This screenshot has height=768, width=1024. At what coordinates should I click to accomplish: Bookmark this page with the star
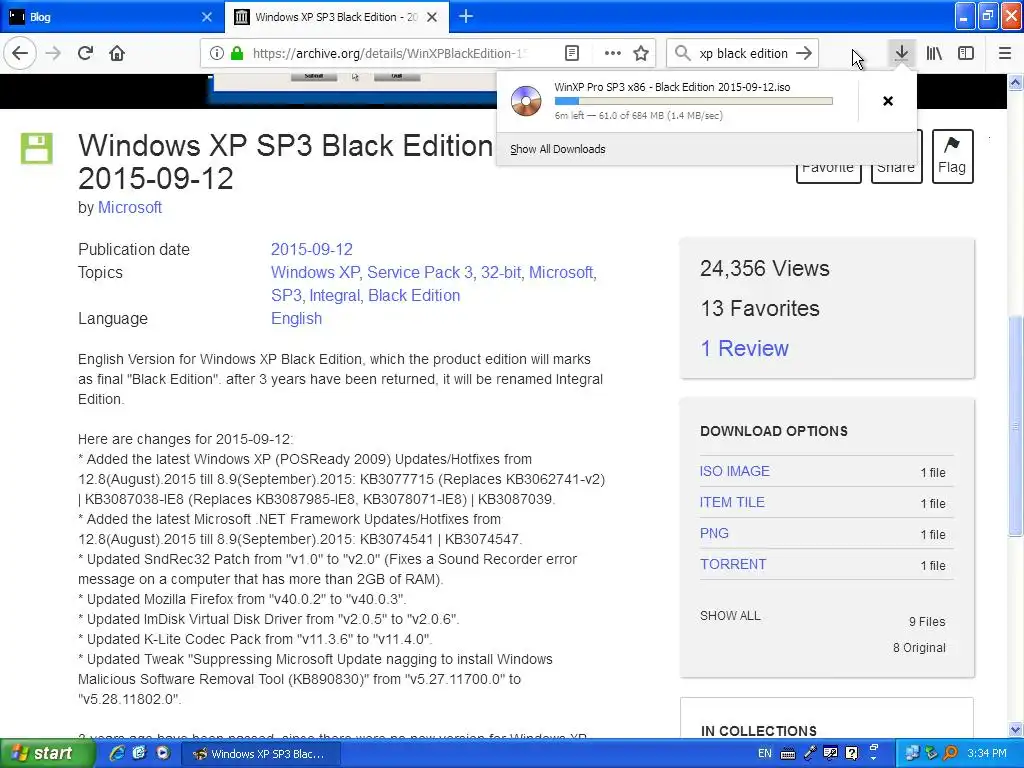641,54
